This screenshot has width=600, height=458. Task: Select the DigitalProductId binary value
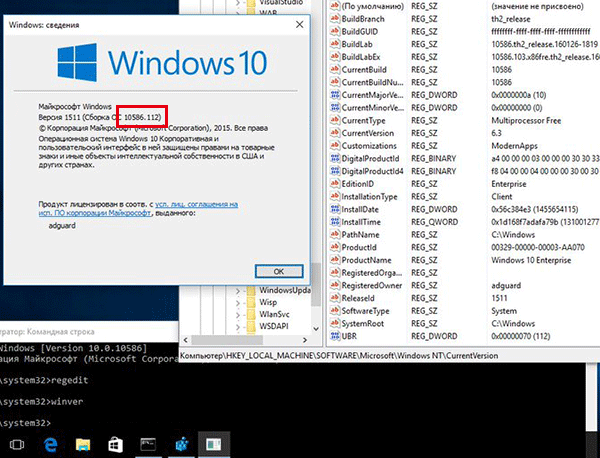(x=370, y=158)
